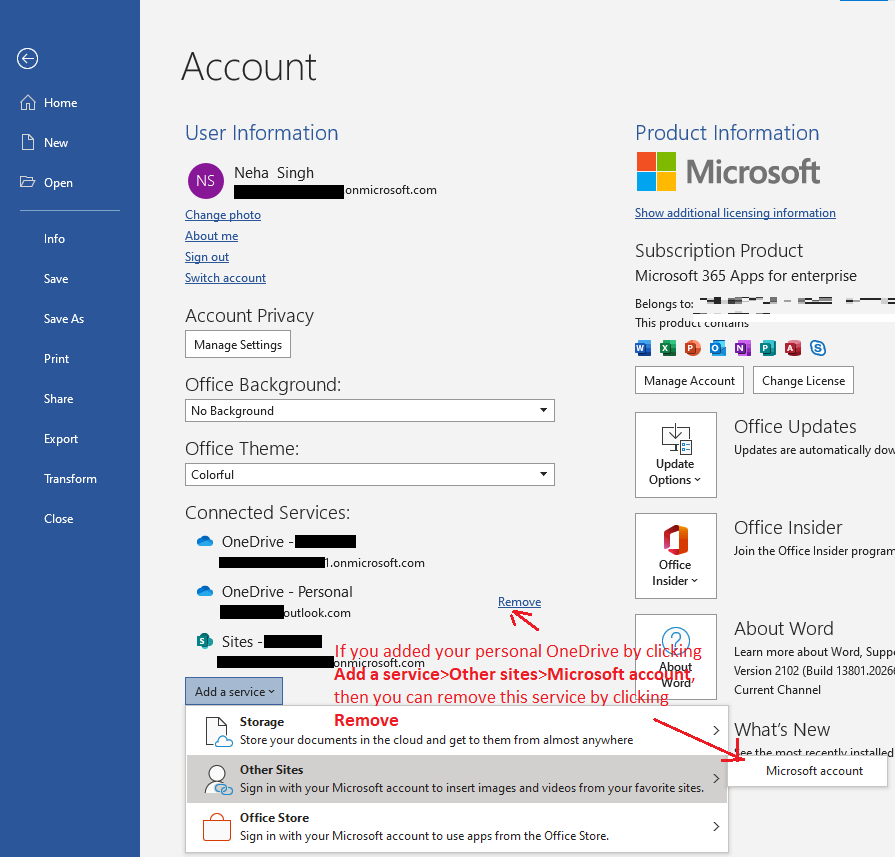Click the Change photo link
895x857 pixels.
pos(223,215)
